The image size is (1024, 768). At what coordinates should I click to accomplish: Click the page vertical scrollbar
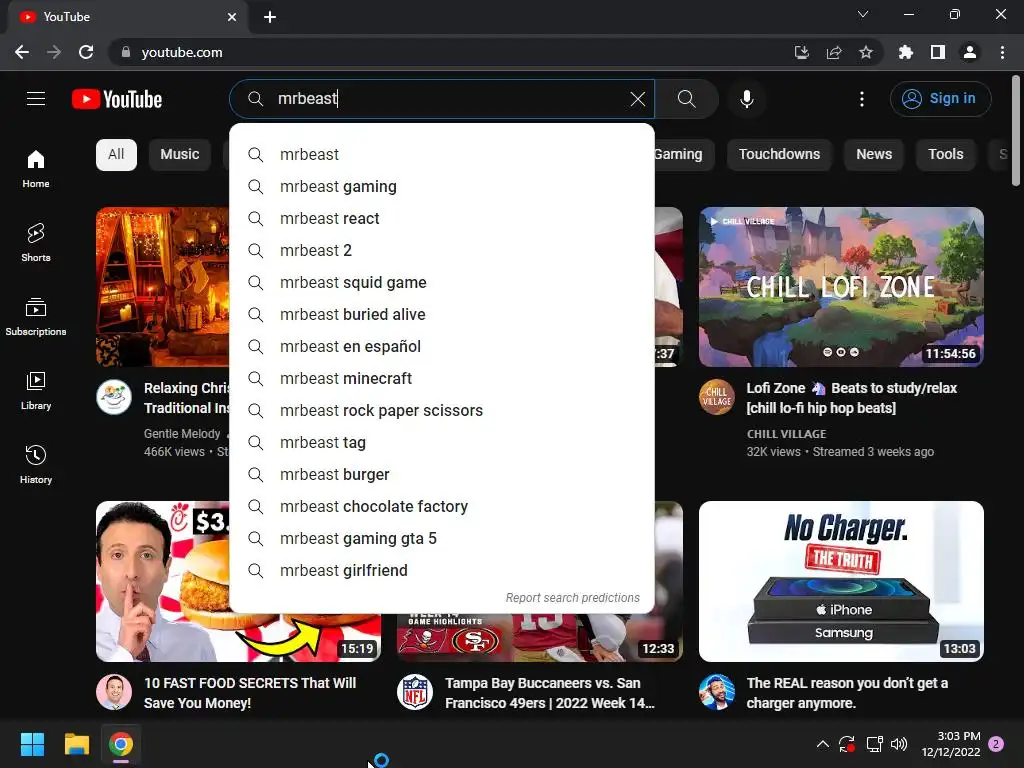coord(1016,131)
